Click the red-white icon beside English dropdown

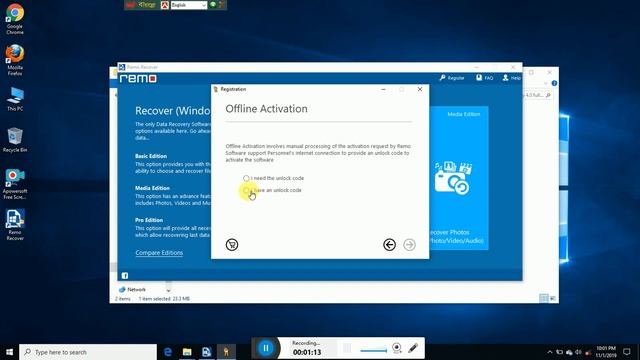pos(165,5)
